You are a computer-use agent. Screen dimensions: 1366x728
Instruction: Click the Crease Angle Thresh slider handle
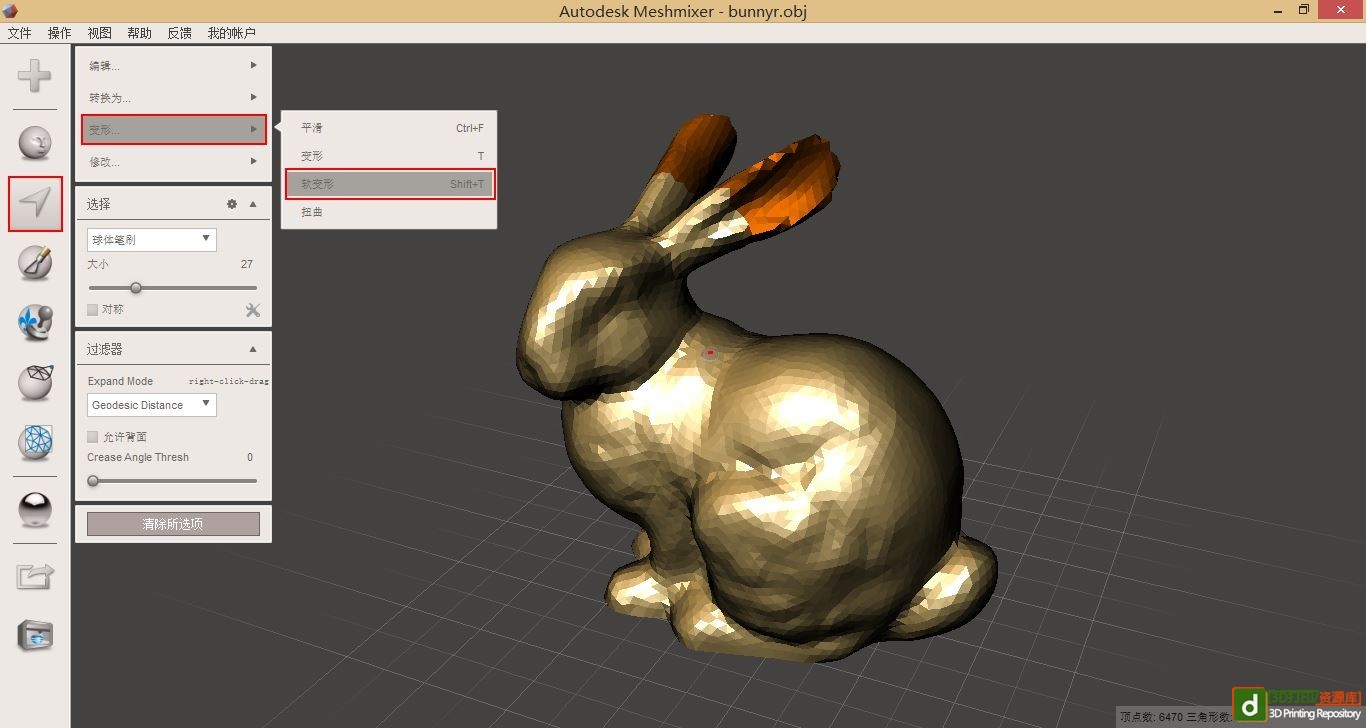click(x=93, y=481)
